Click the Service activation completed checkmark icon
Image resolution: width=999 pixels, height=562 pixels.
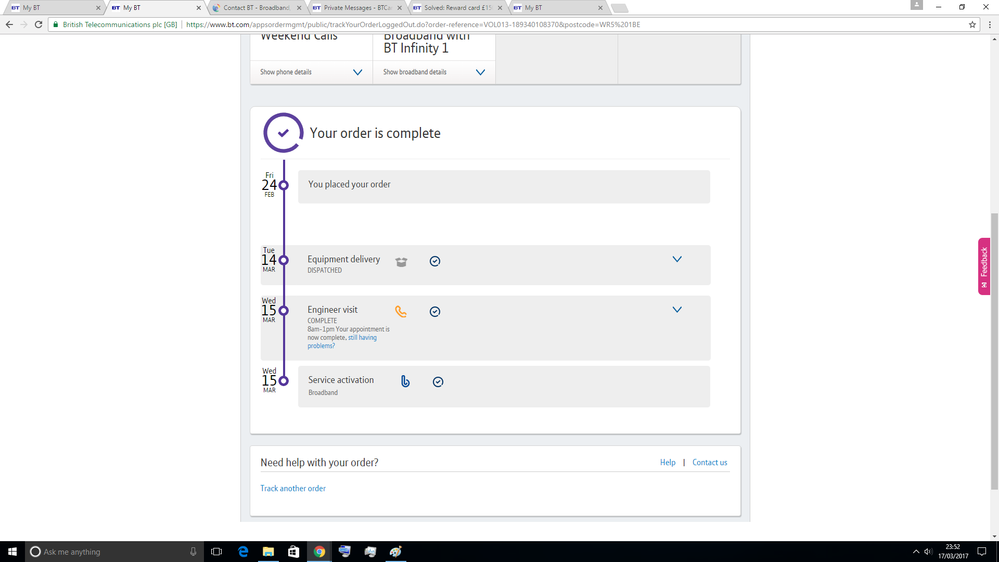click(x=438, y=382)
